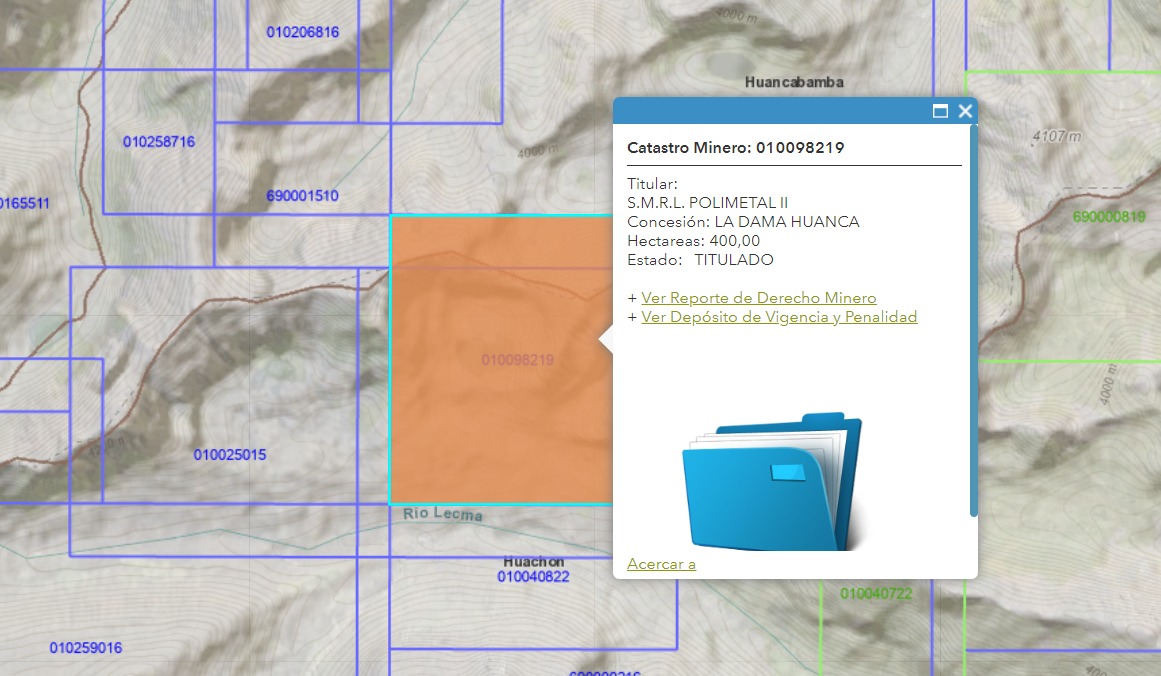Select concession 690001510 label on map
The image size is (1161, 676).
coord(302,196)
